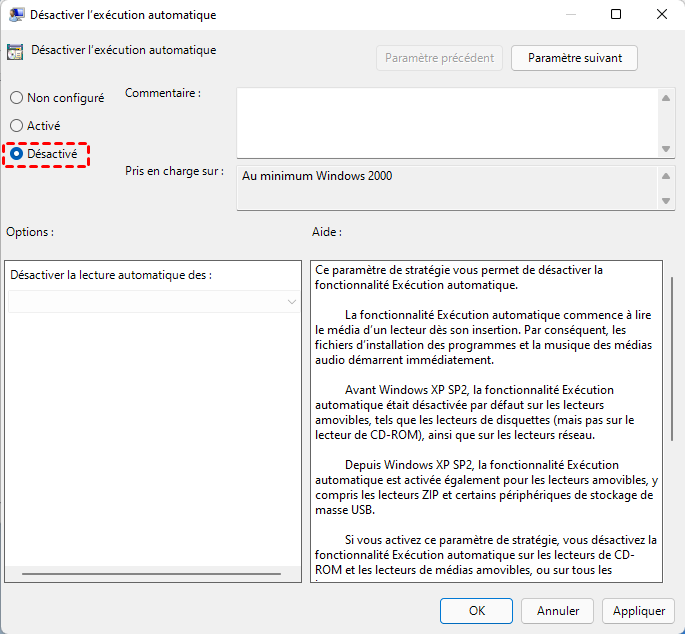Click the 'Aide :' label
Screen dimensions: 685x634
(327, 232)
